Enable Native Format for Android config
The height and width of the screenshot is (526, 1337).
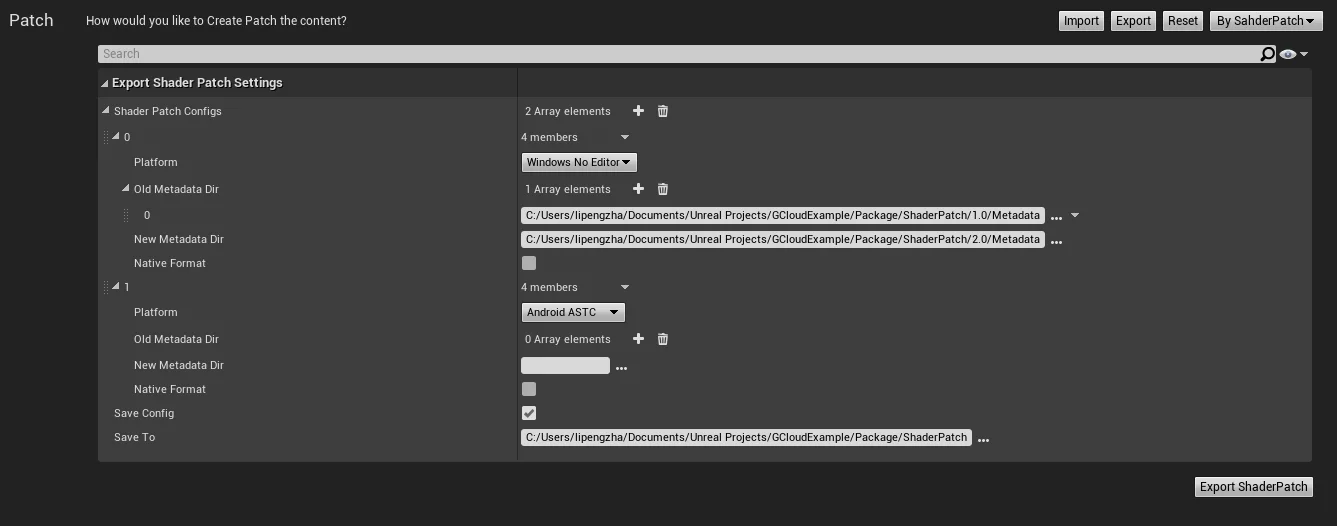click(529, 389)
